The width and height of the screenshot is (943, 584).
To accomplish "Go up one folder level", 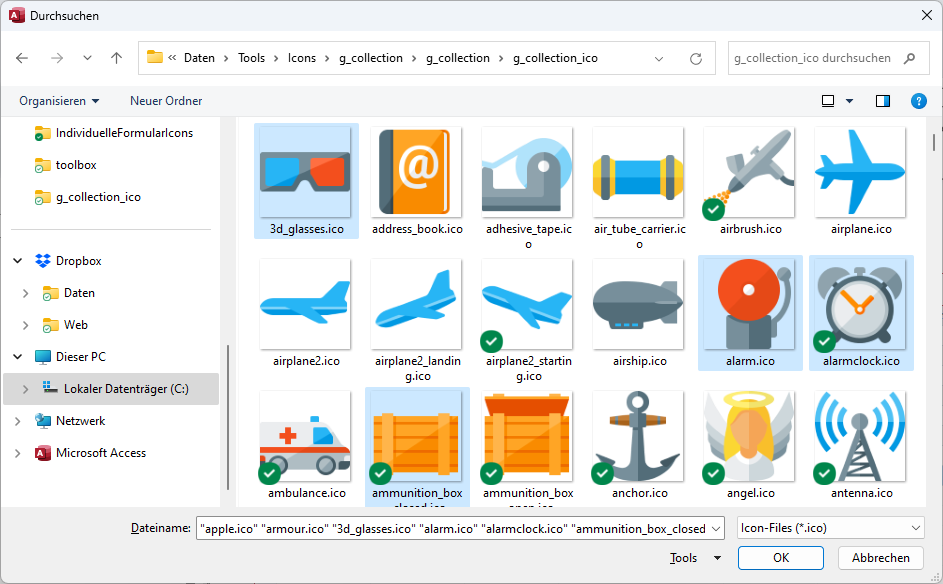I will point(116,58).
